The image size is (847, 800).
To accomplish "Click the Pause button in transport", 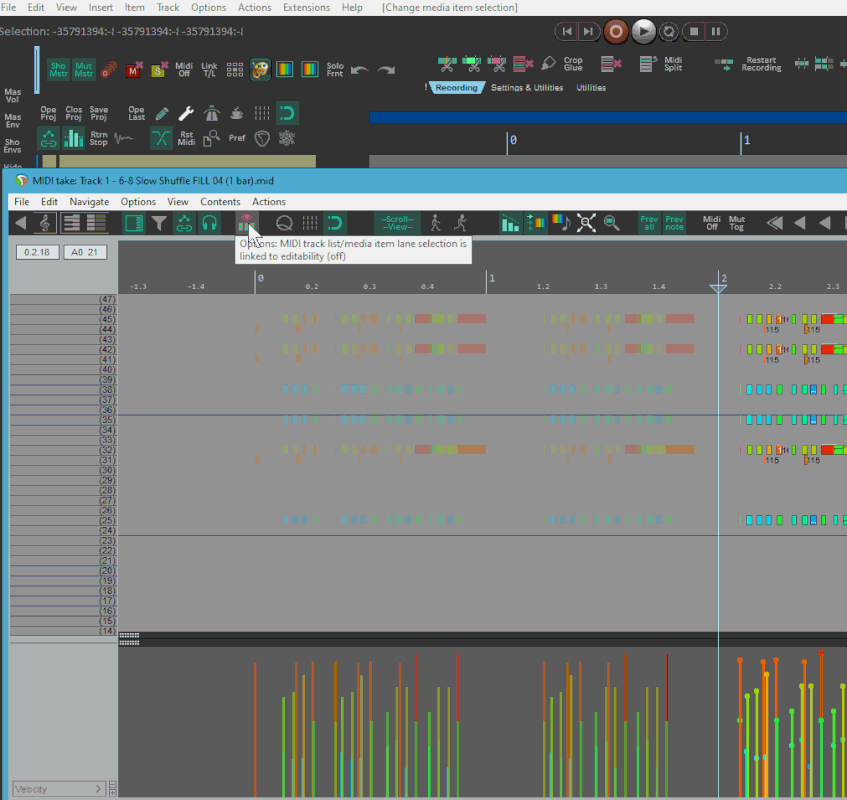I will coord(716,31).
